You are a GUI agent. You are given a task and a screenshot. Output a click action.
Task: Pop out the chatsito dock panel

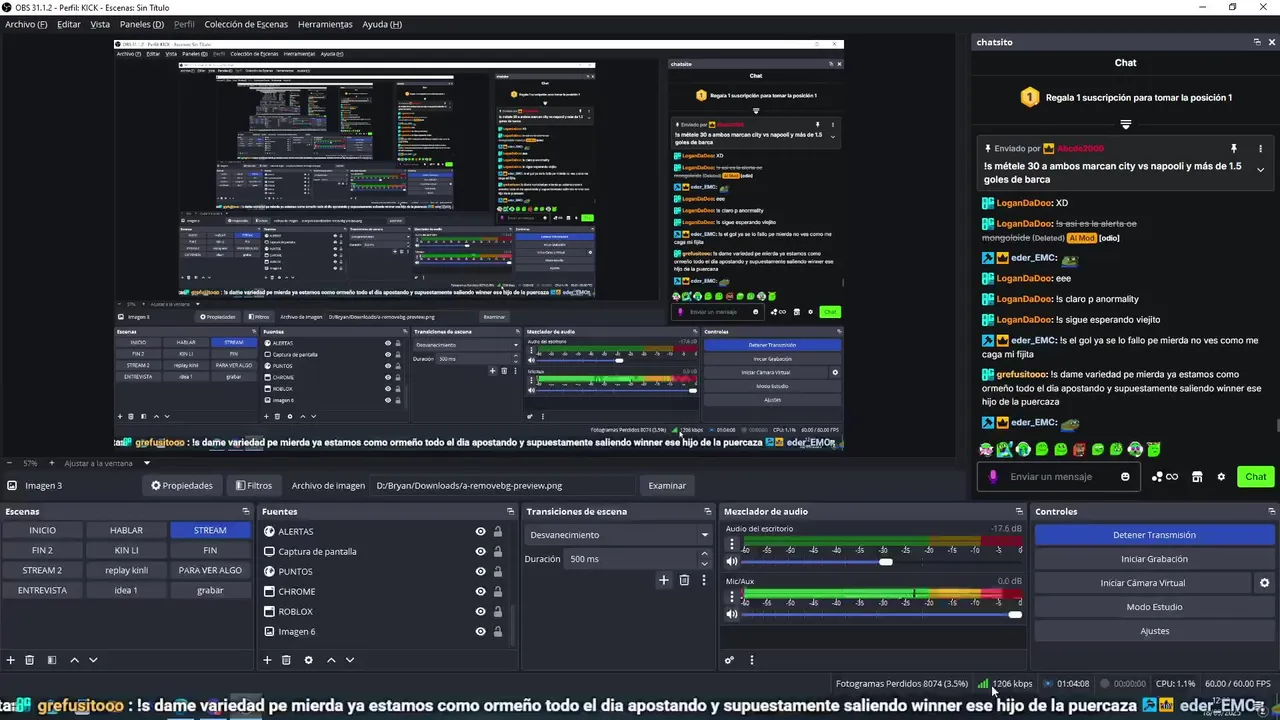point(1257,42)
